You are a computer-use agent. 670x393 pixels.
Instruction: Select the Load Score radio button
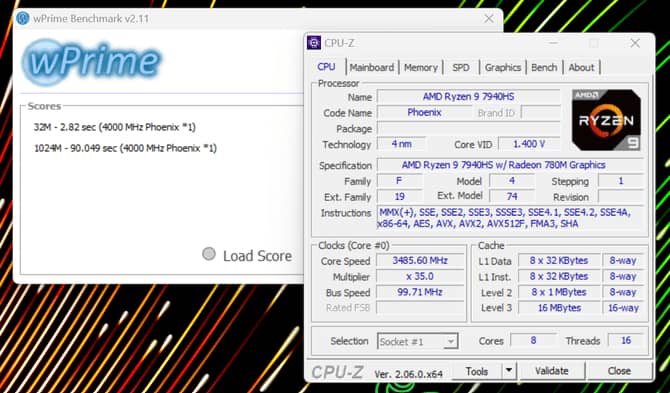(209, 254)
